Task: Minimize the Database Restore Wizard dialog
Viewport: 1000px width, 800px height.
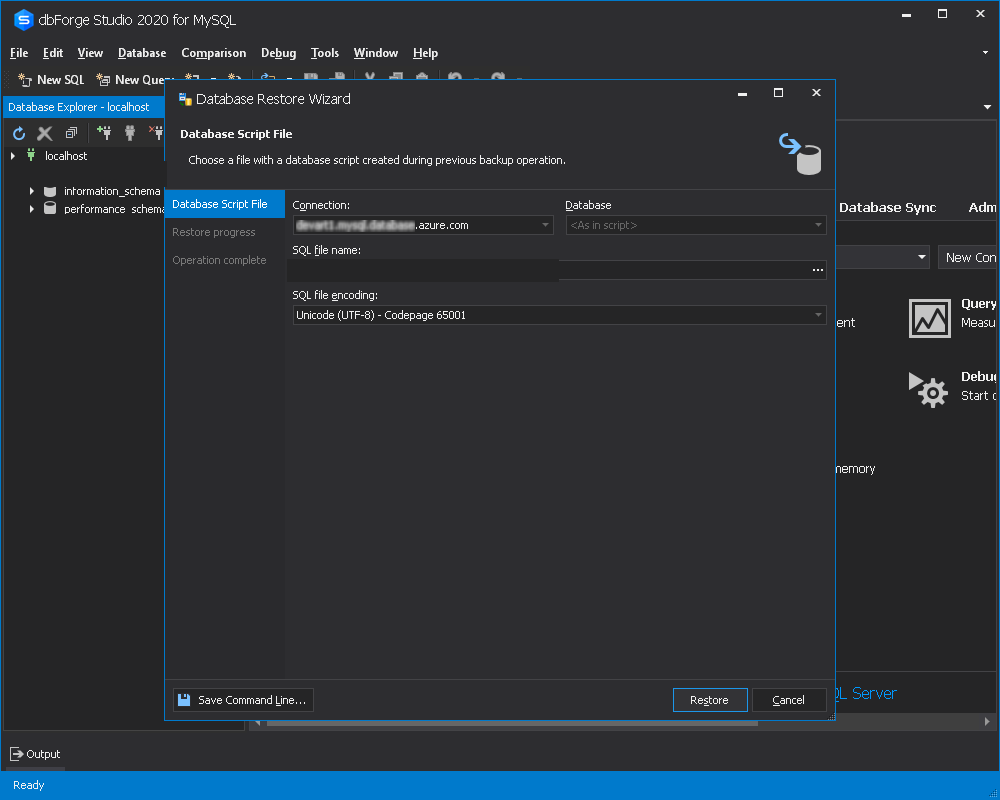Action: pos(742,93)
